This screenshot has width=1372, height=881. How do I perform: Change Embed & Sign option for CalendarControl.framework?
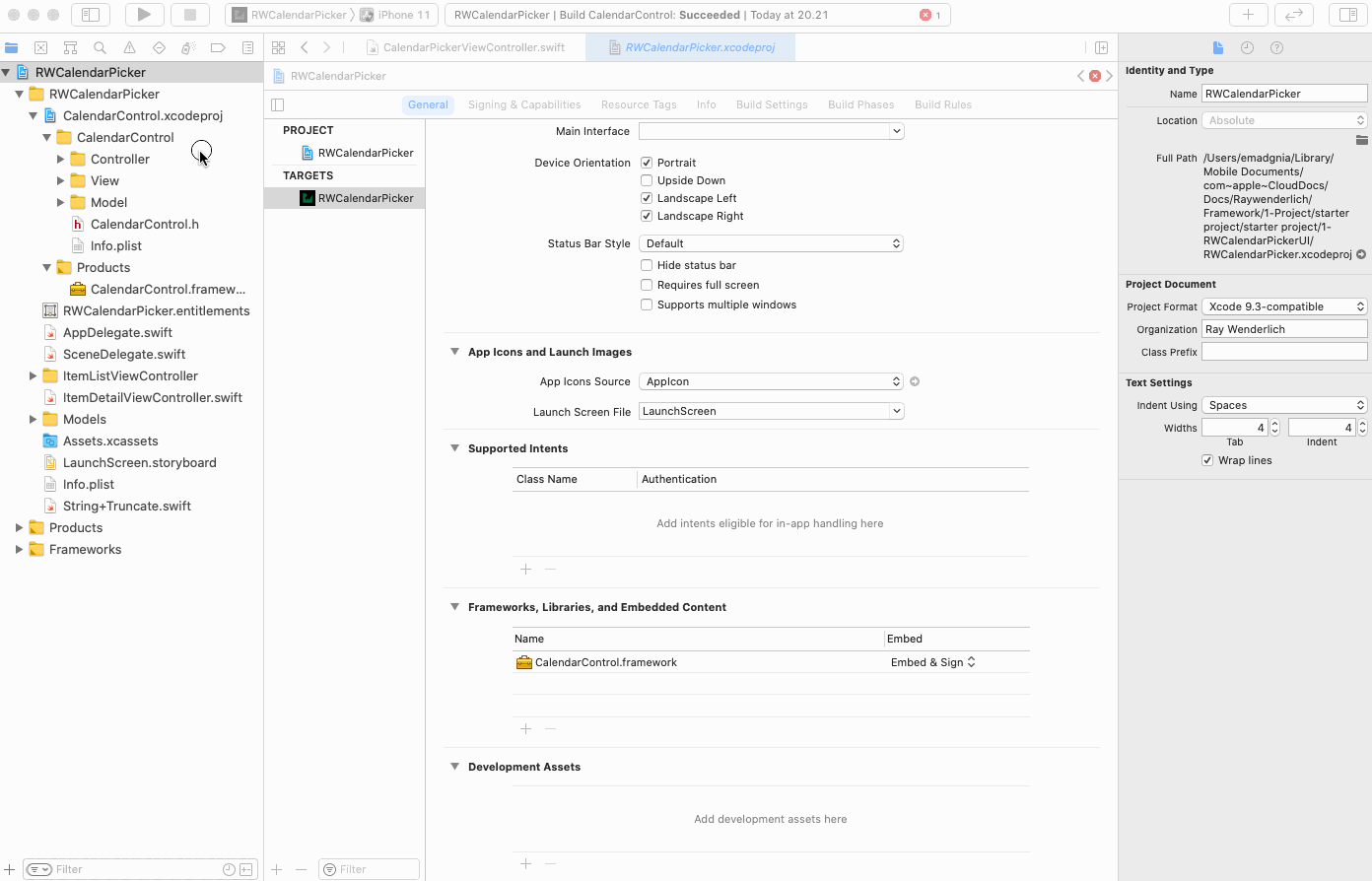(x=932, y=662)
